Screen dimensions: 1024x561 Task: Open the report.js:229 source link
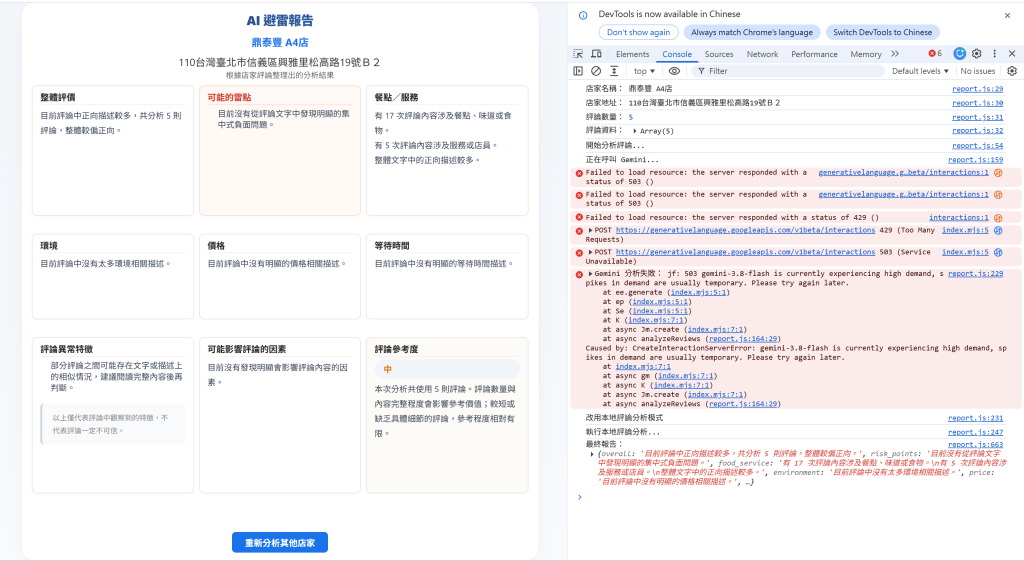(975, 274)
